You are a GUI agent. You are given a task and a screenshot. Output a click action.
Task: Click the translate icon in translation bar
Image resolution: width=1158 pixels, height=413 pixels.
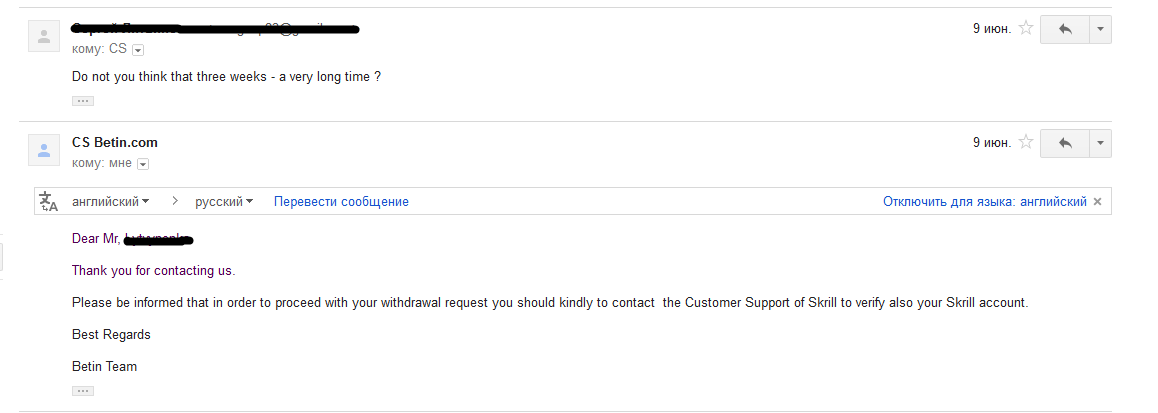(x=49, y=202)
